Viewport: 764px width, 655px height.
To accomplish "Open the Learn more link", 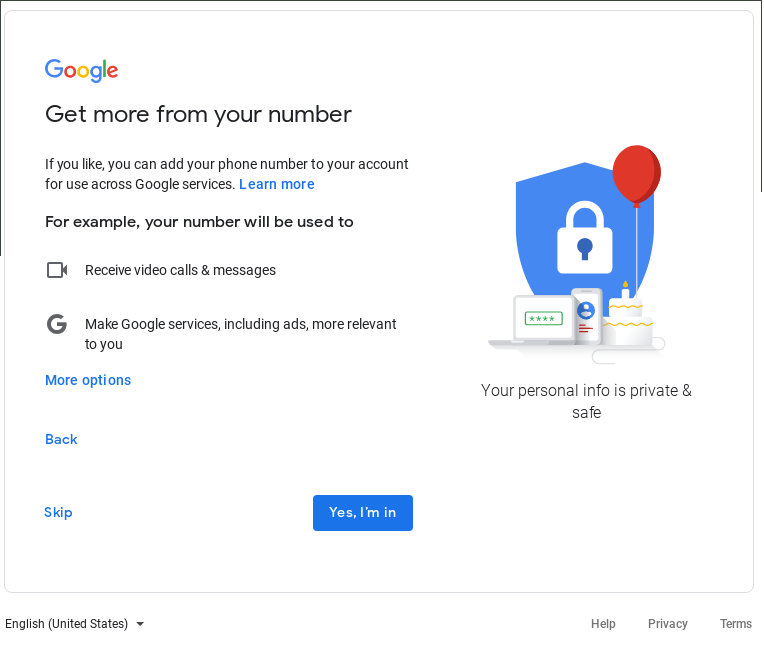I will pos(277,184).
